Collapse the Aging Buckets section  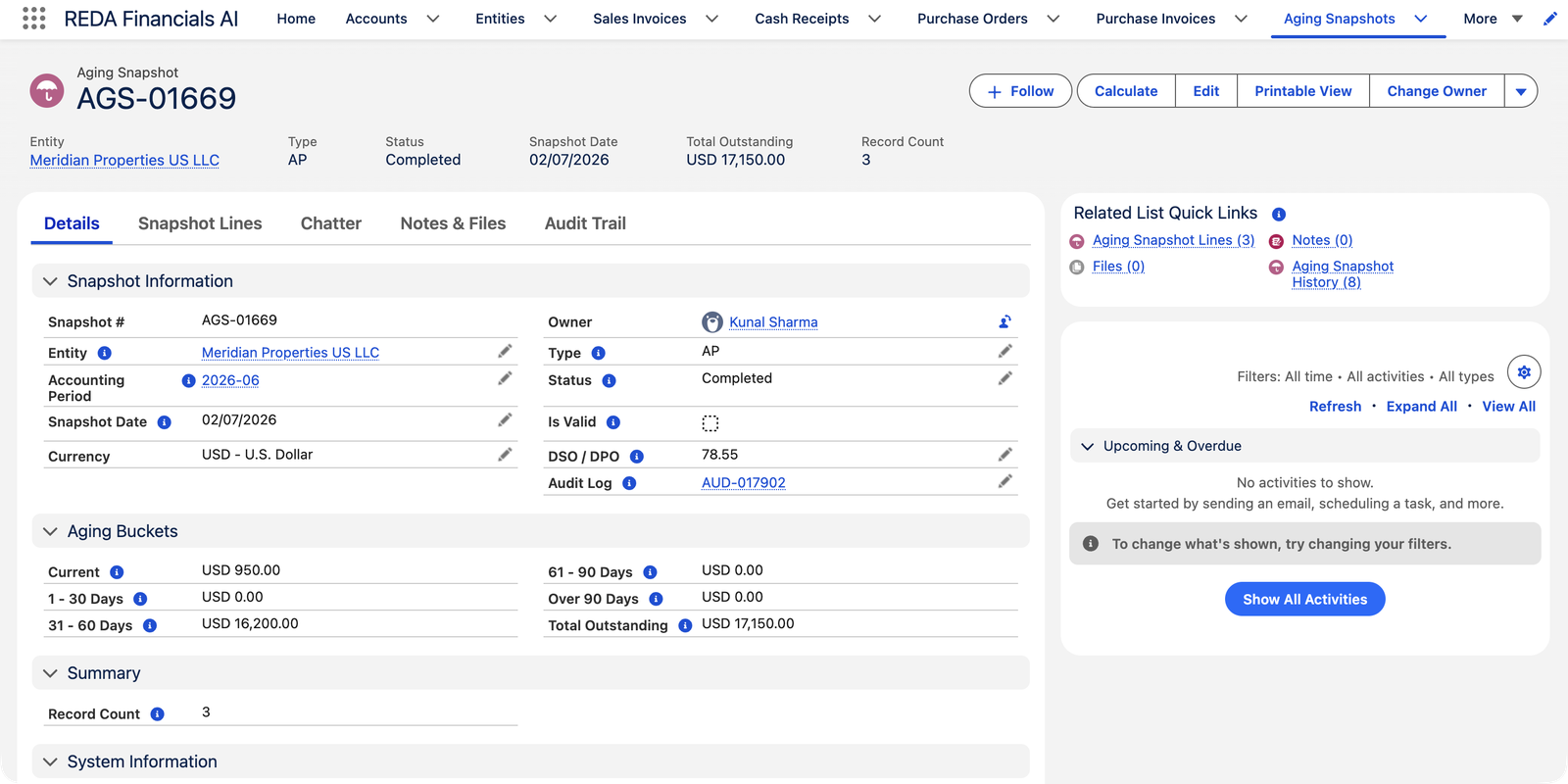coord(50,531)
